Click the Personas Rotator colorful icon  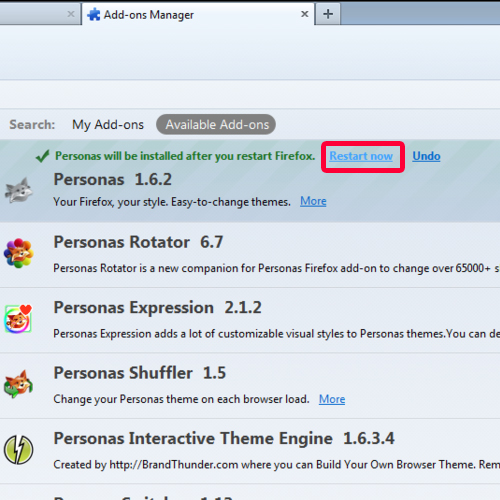19,253
